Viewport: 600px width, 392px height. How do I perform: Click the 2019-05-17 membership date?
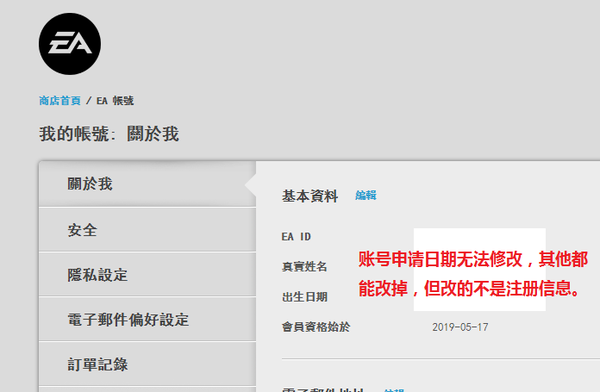[x=460, y=327]
